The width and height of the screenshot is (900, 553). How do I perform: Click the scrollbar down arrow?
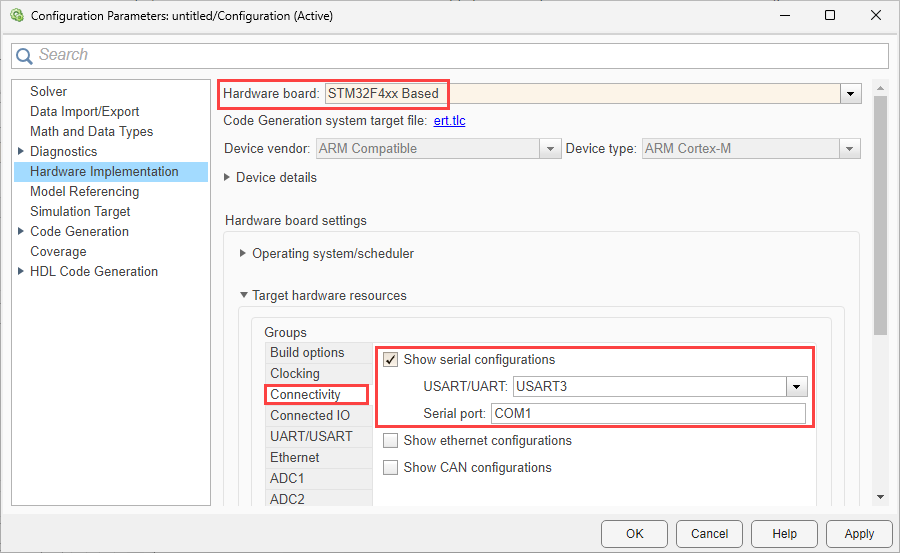point(880,497)
